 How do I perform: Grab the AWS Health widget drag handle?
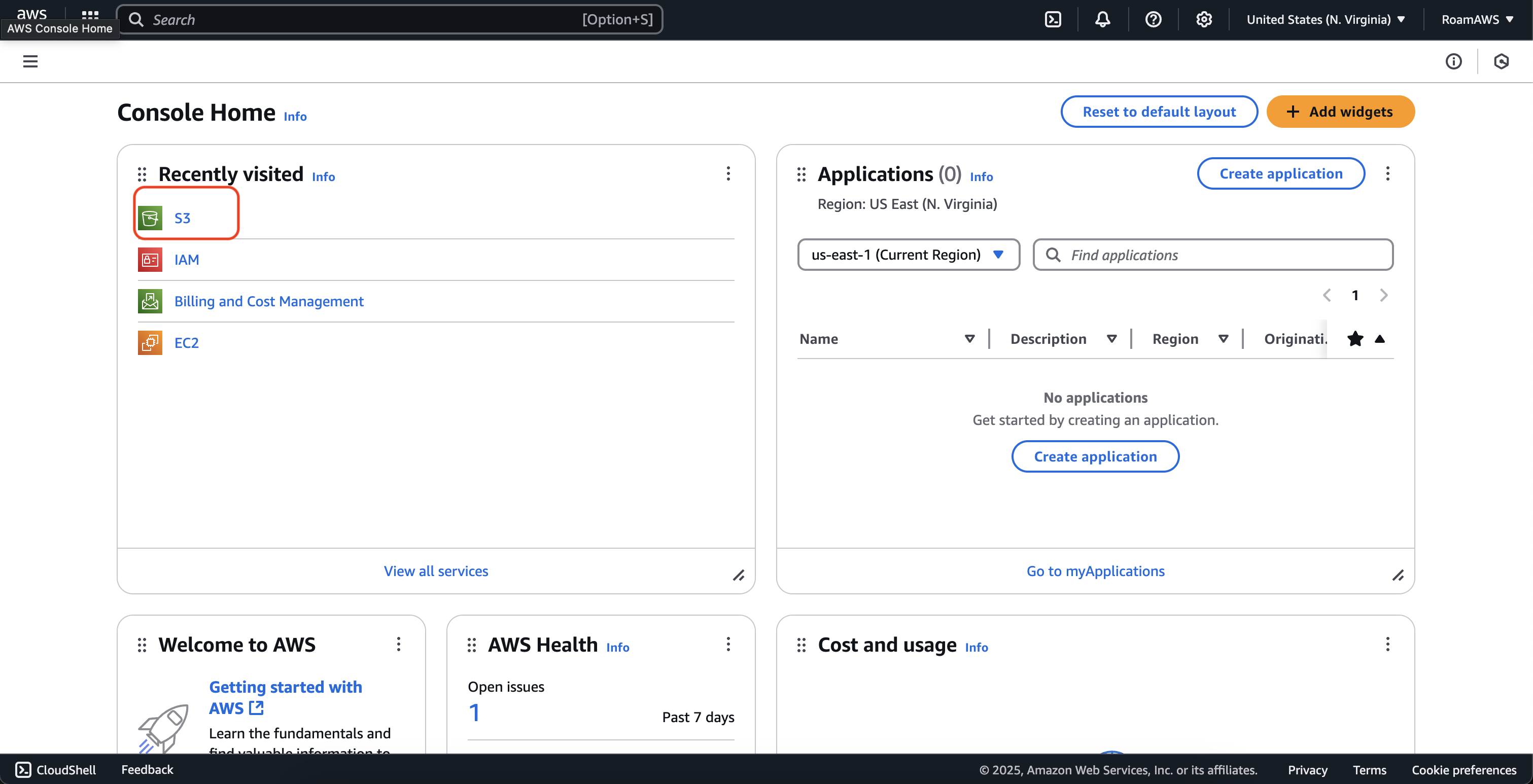pos(472,645)
